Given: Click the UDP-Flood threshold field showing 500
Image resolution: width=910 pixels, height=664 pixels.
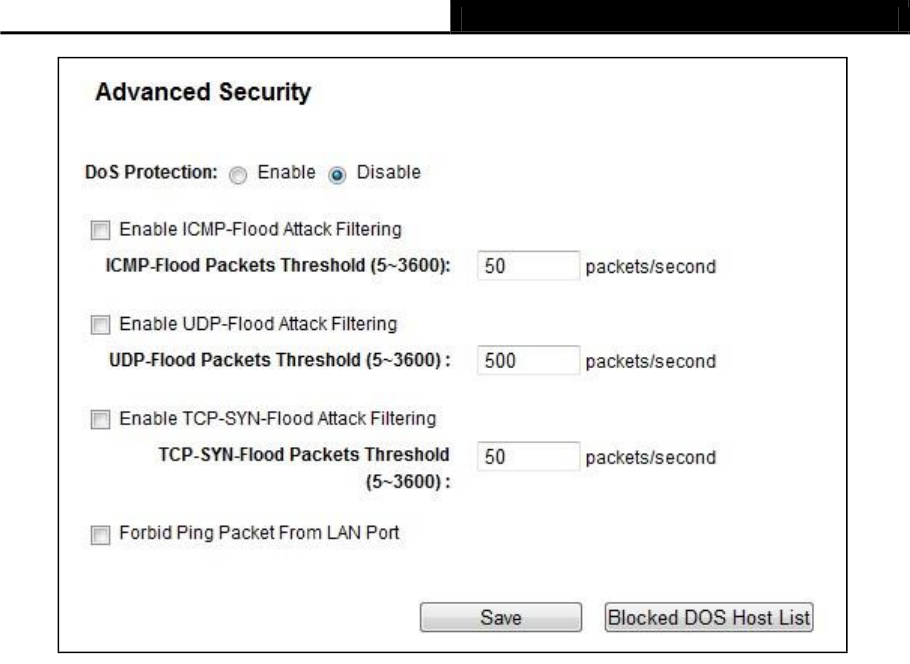Looking at the screenshot, I should click(527, 361).
